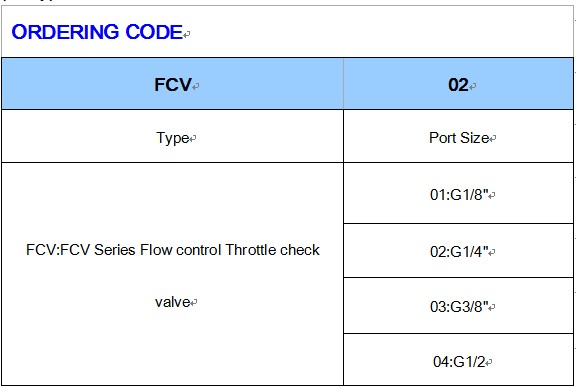The image size is (576, 388).
Task: Select the 03:G3/8" port size cell
Action: click(458, 306)
